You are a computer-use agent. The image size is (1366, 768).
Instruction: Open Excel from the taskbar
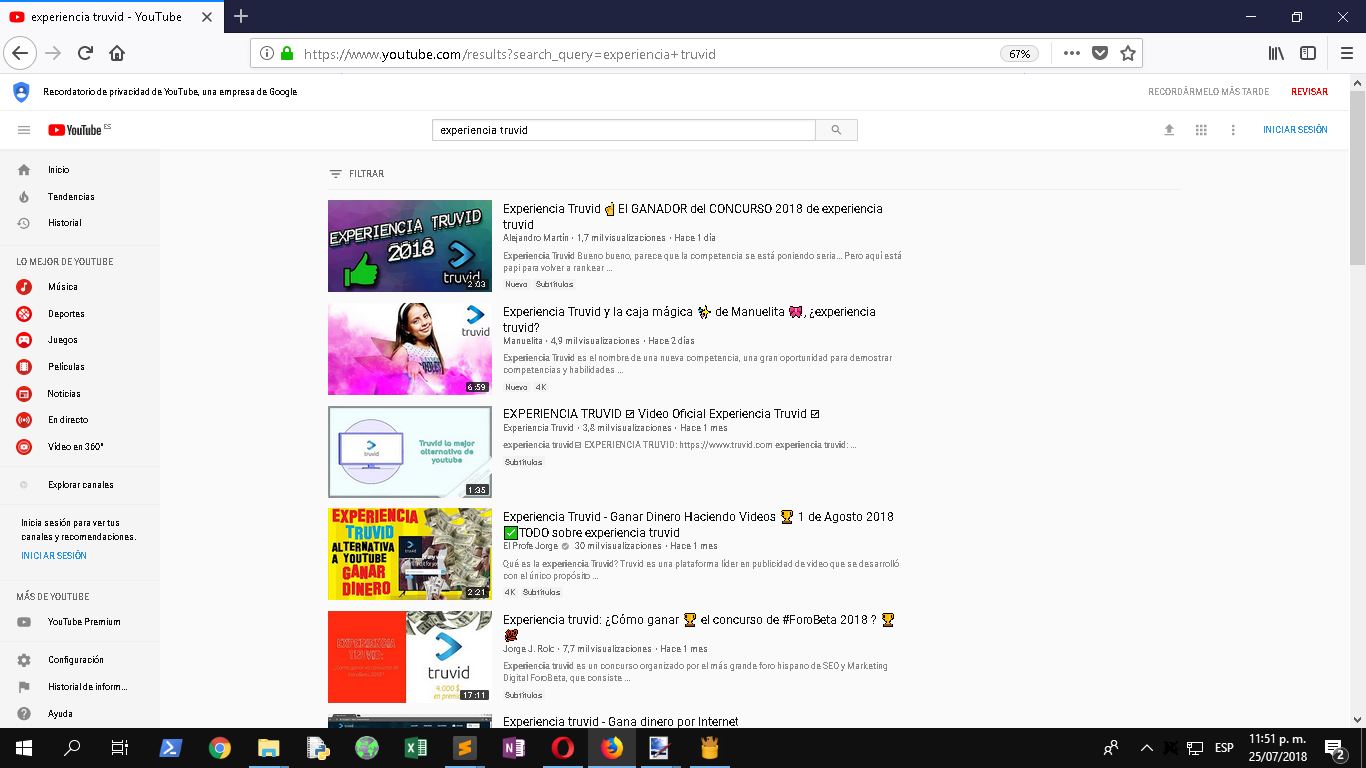click(x=415, y=747)
